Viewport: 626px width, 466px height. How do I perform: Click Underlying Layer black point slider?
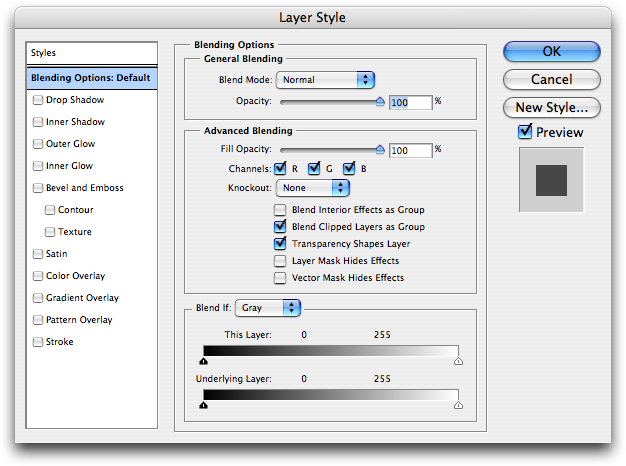coord(204,405)
